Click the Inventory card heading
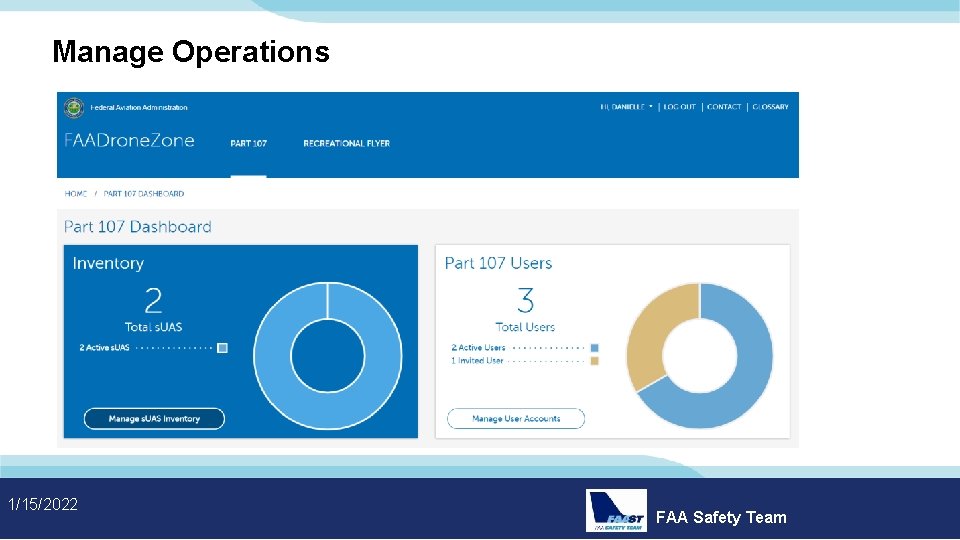 pyautogui.click(x=108, y=263)
